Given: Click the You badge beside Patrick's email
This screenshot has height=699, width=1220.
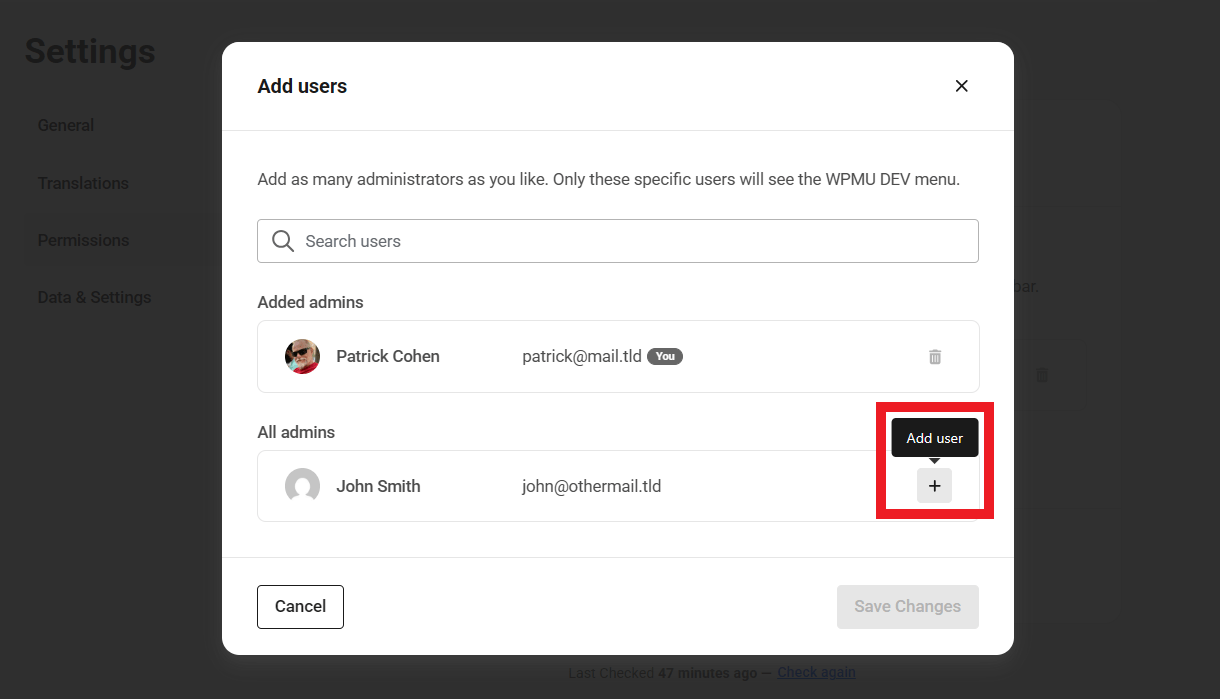Looking at the screenshot, I should (665, 356).
